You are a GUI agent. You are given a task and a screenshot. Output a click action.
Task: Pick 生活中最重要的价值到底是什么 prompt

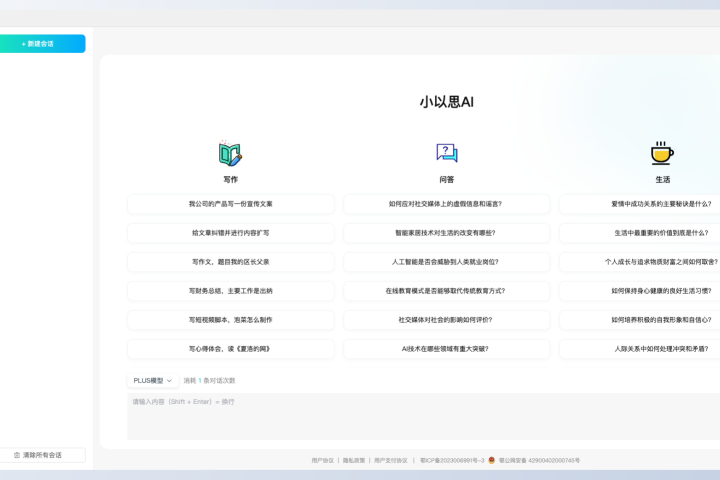point(660,233)
